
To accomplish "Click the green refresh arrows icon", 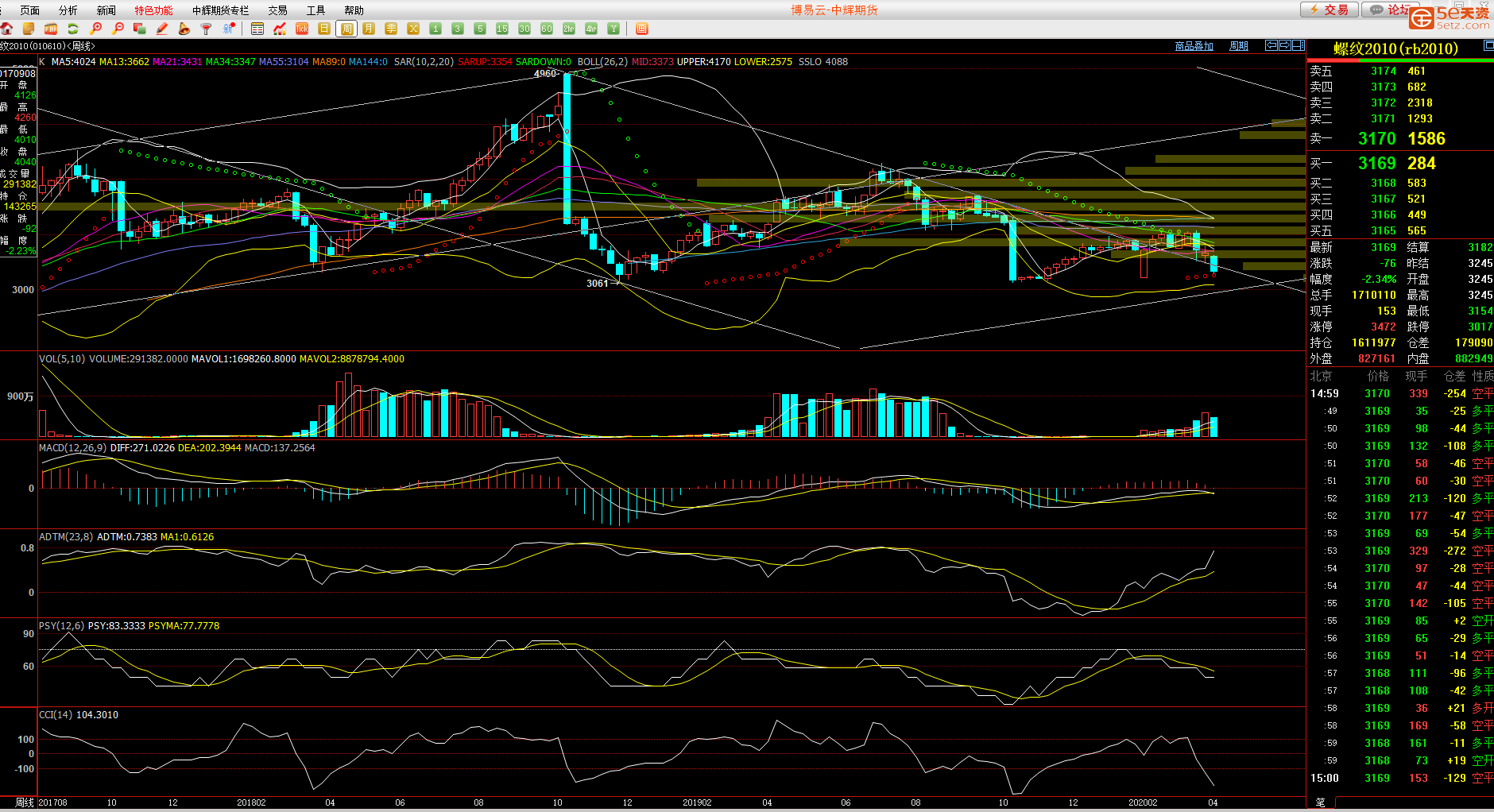I will [73, 29].
